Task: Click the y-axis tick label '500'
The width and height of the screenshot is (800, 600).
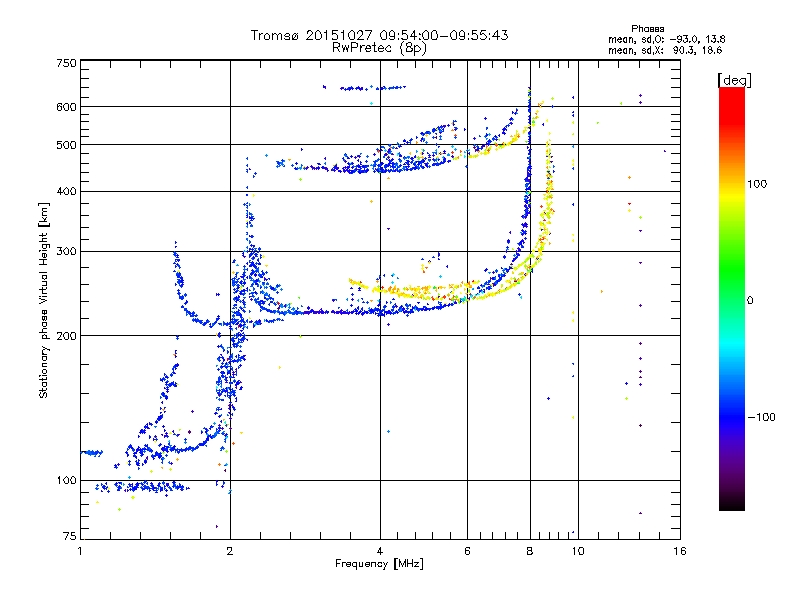Action: click(x=66, y=145)
